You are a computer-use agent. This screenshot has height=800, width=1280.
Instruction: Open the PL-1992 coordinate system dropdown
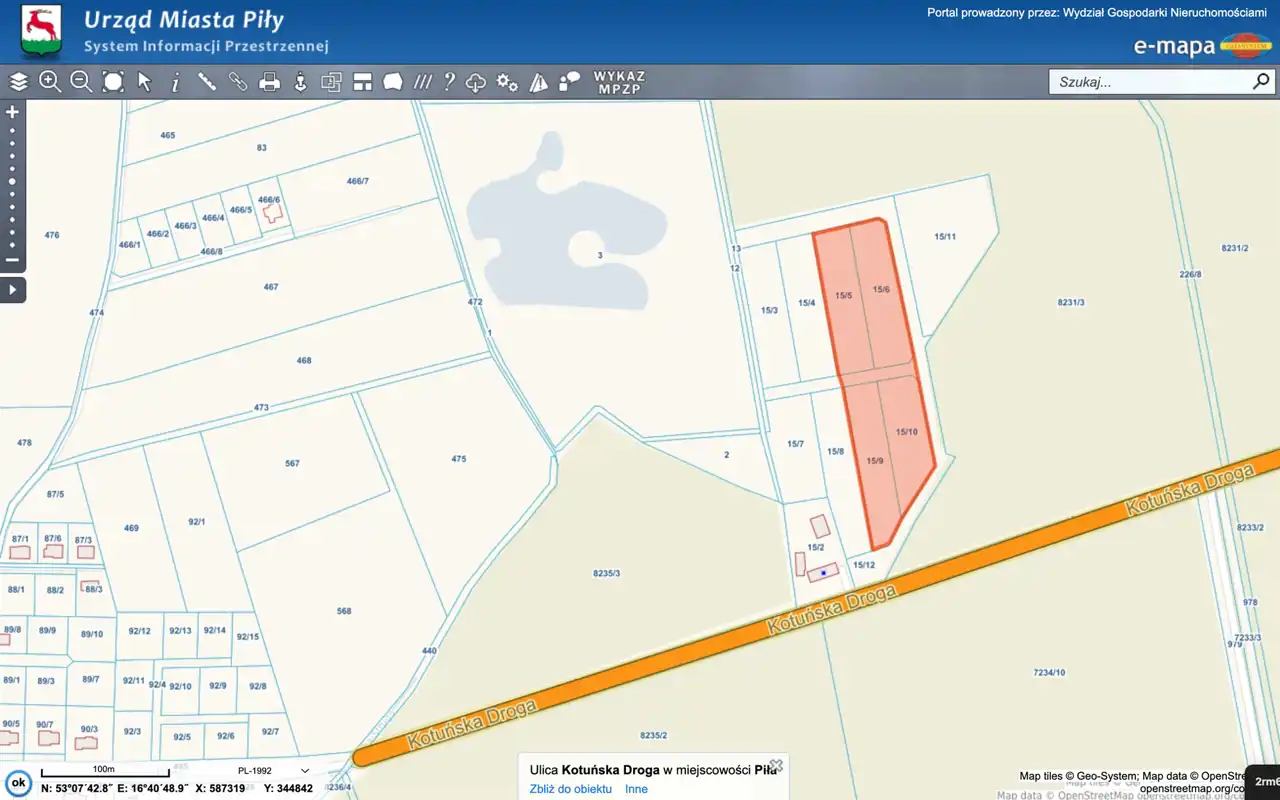click(273, 771)
